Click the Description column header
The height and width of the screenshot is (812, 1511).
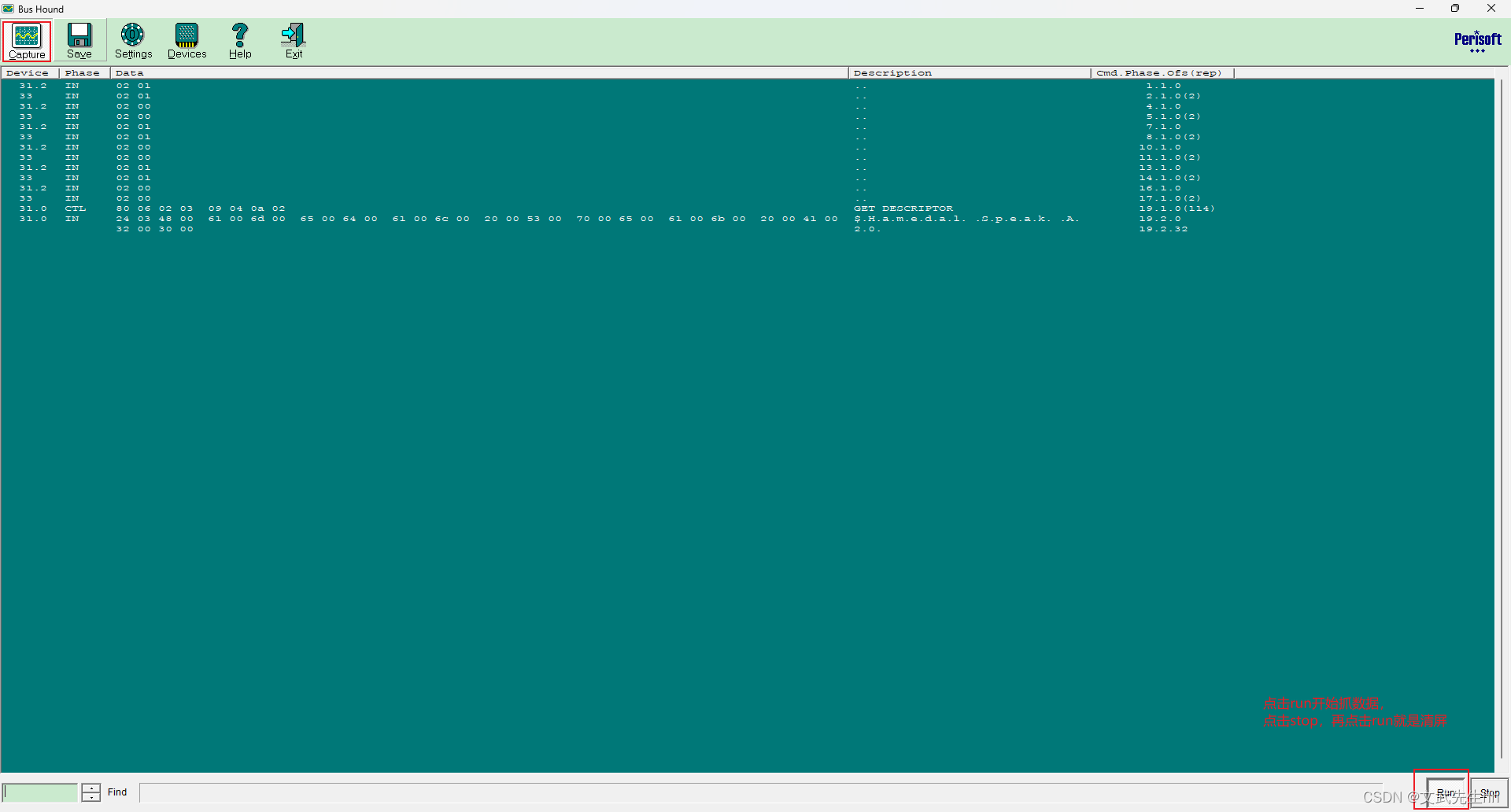click(x=892, y=72)
